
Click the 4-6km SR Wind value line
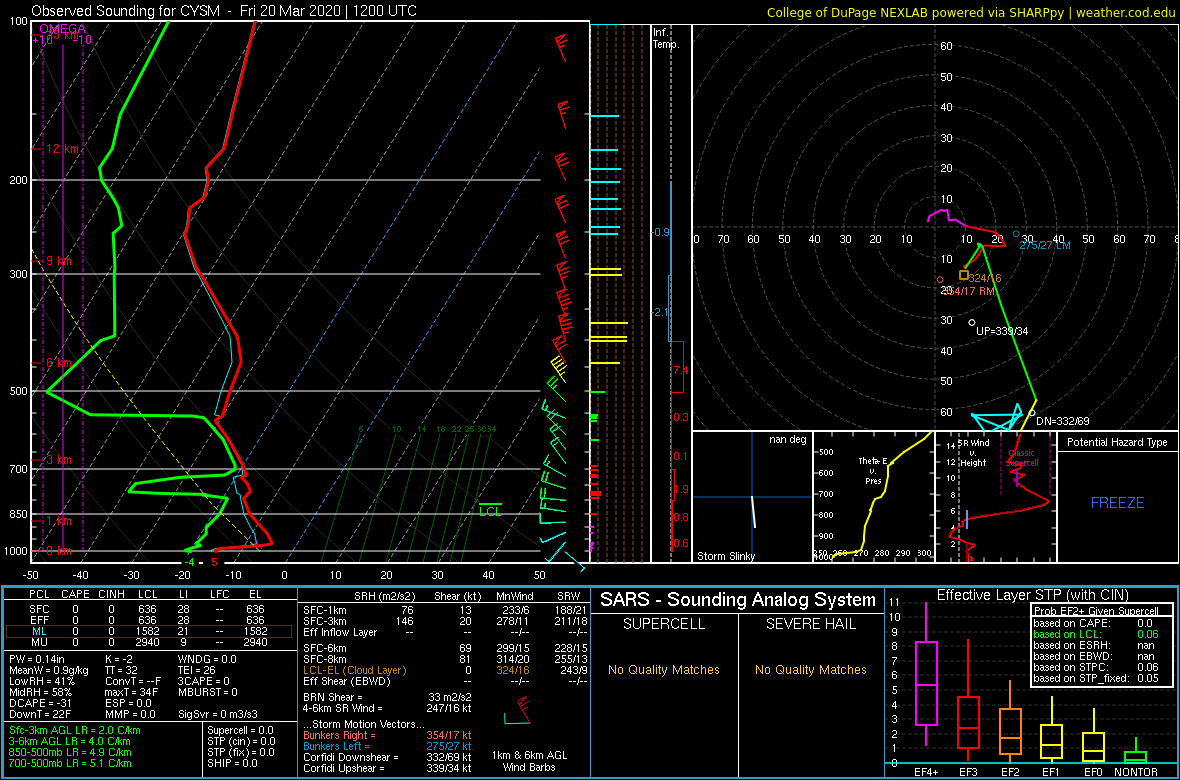(x=387, y=708)
